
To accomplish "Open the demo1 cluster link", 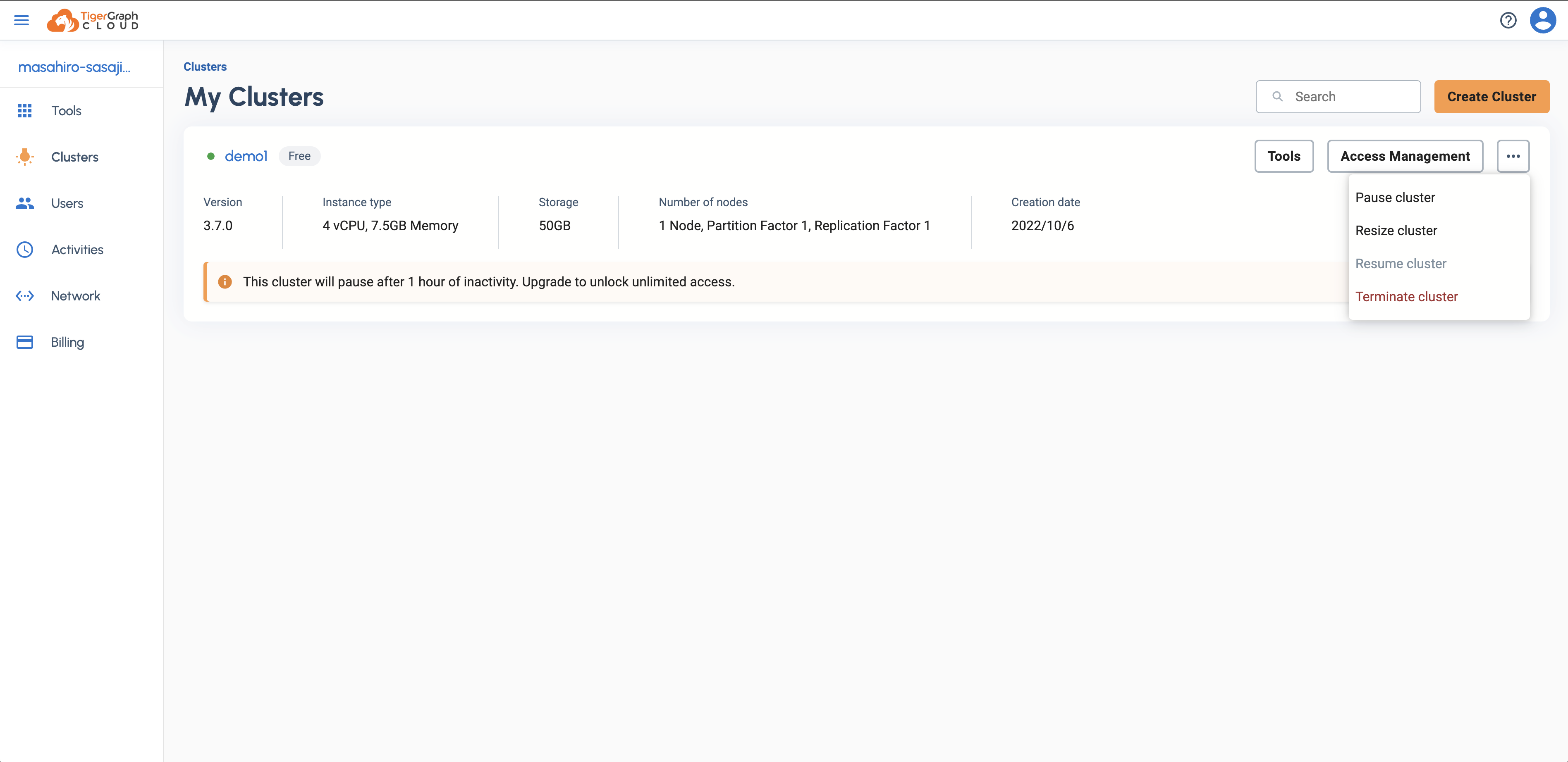I will tap(246, 156).
